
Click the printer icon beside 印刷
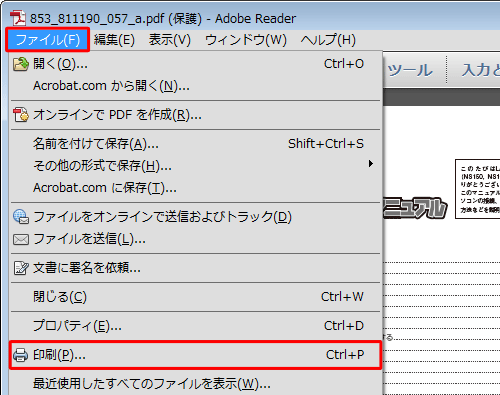click(x=21, y=355)
